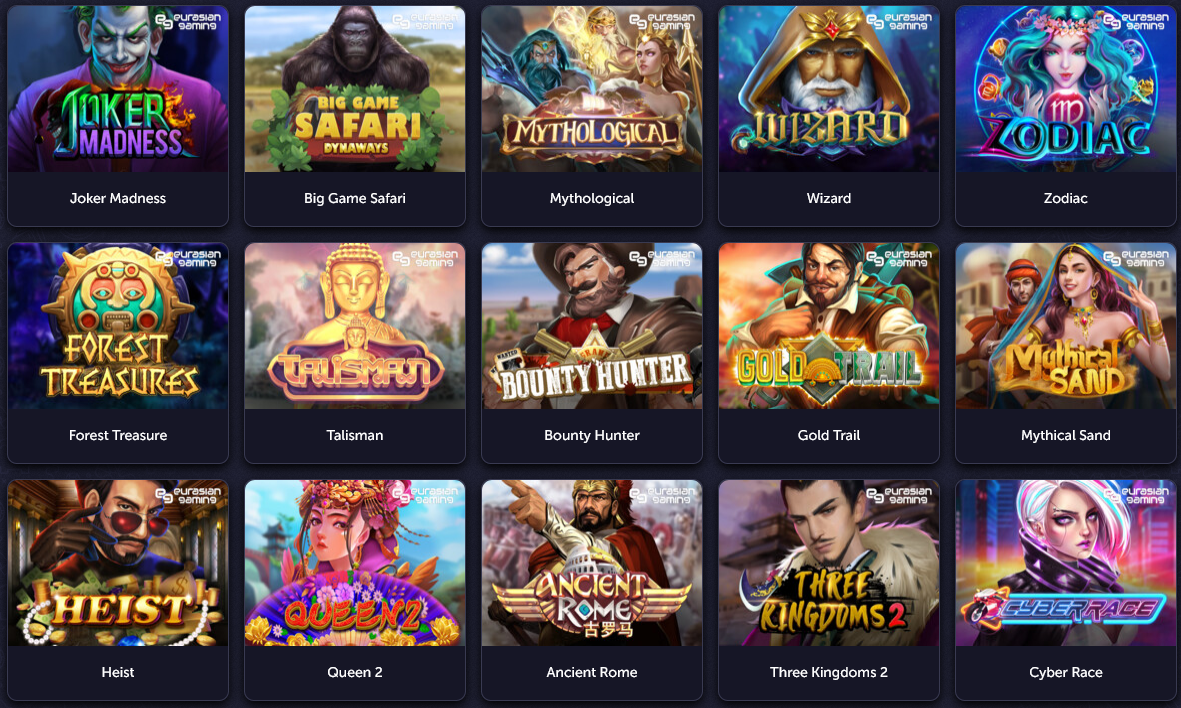
Task: Click the "Talisman" title label
Action: click(355, 435)
